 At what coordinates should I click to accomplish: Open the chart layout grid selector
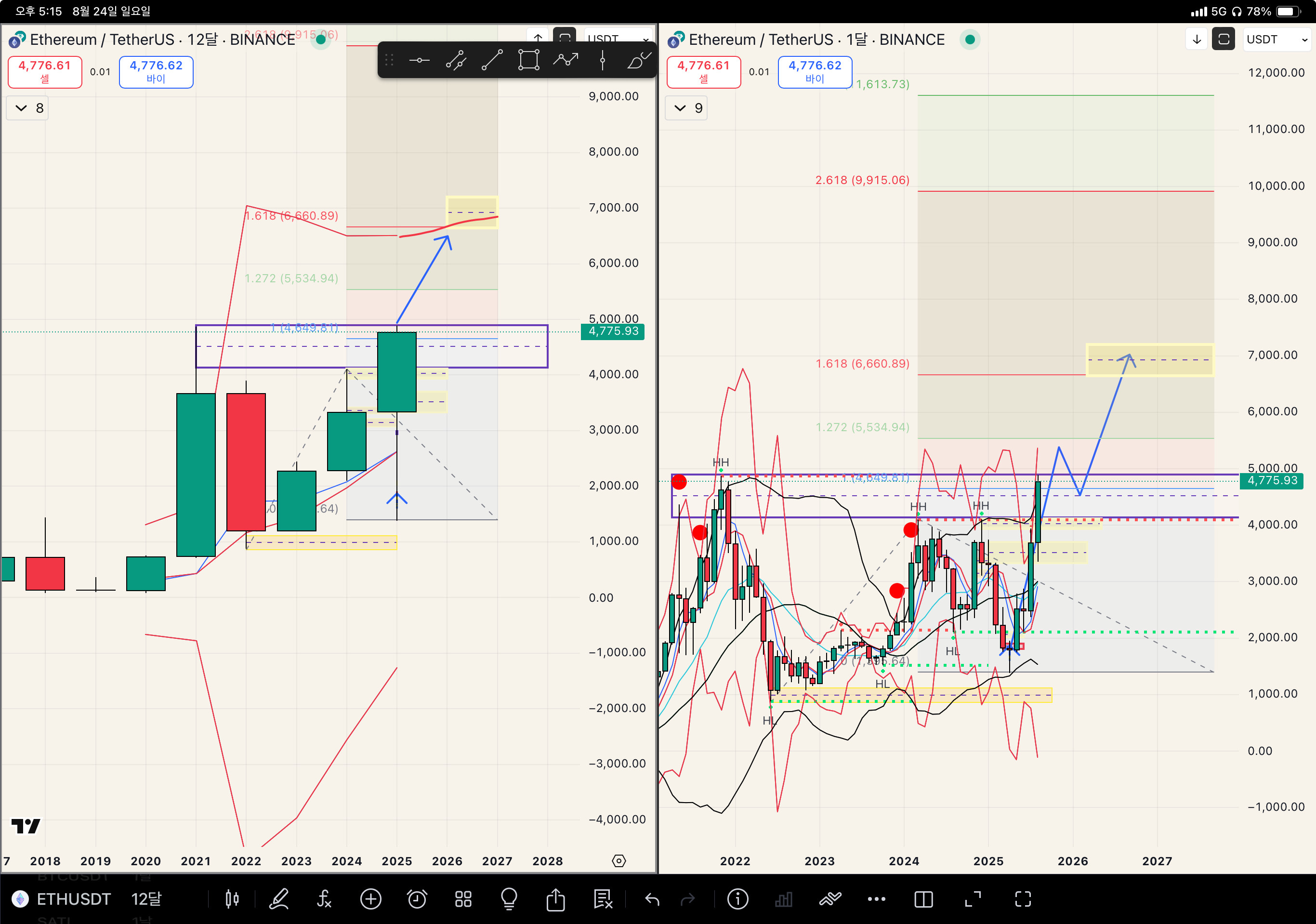coord(463,899)
